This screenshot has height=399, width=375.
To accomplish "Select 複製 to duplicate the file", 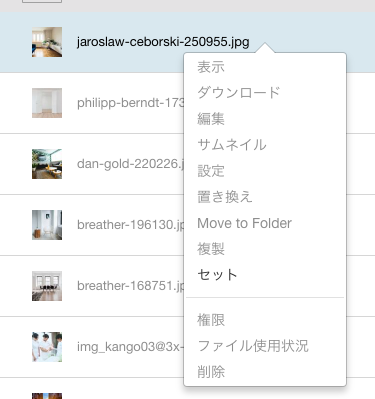I will 211,249.
